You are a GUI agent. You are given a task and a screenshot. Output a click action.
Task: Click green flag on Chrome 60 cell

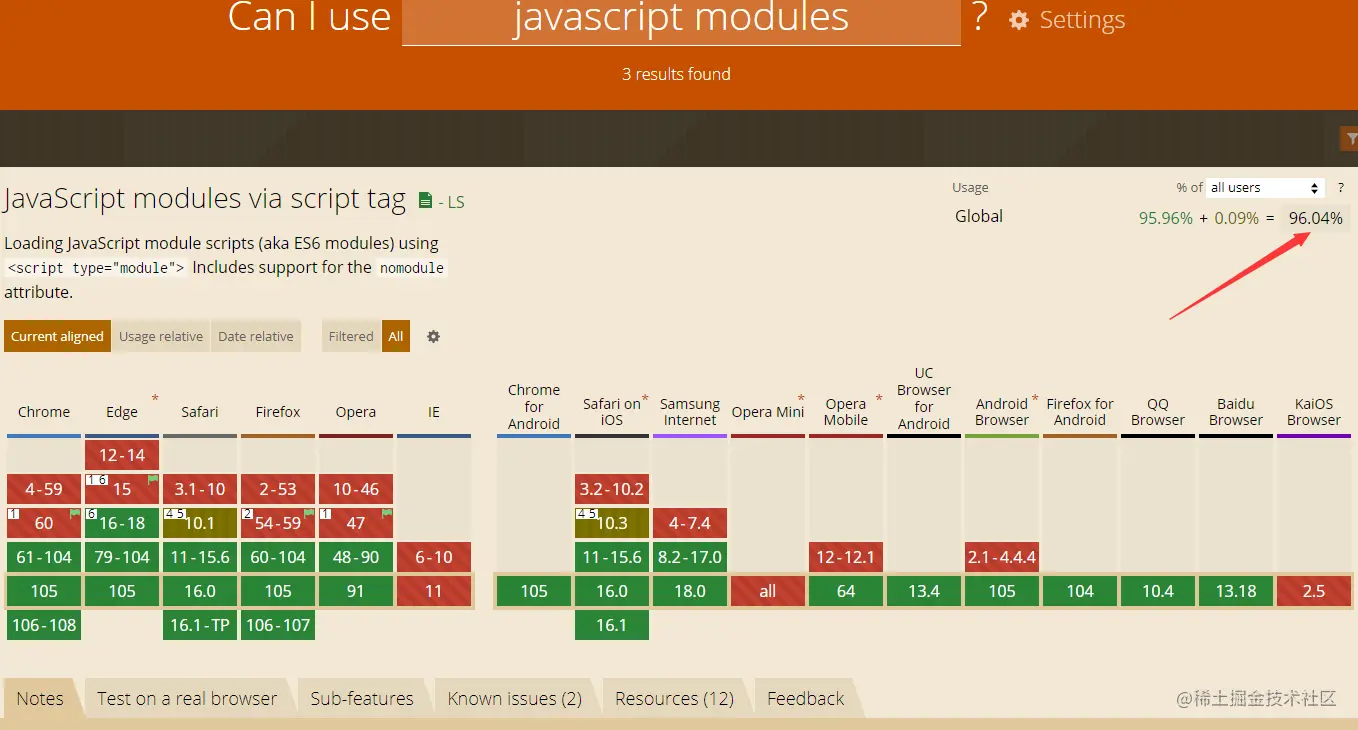(75, 514)
